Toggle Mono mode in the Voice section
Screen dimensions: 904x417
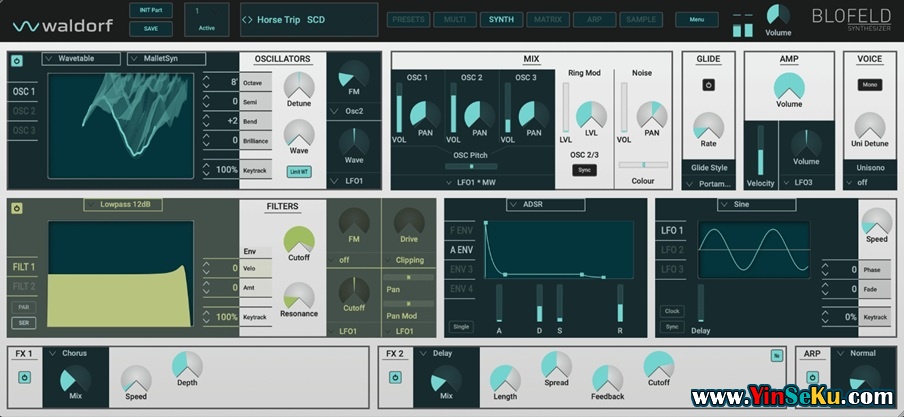point(869,85)
